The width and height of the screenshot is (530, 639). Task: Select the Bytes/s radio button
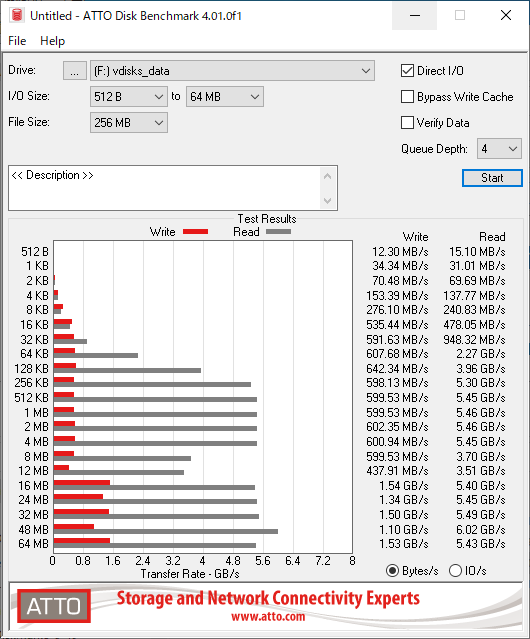[x=392, y=571]
